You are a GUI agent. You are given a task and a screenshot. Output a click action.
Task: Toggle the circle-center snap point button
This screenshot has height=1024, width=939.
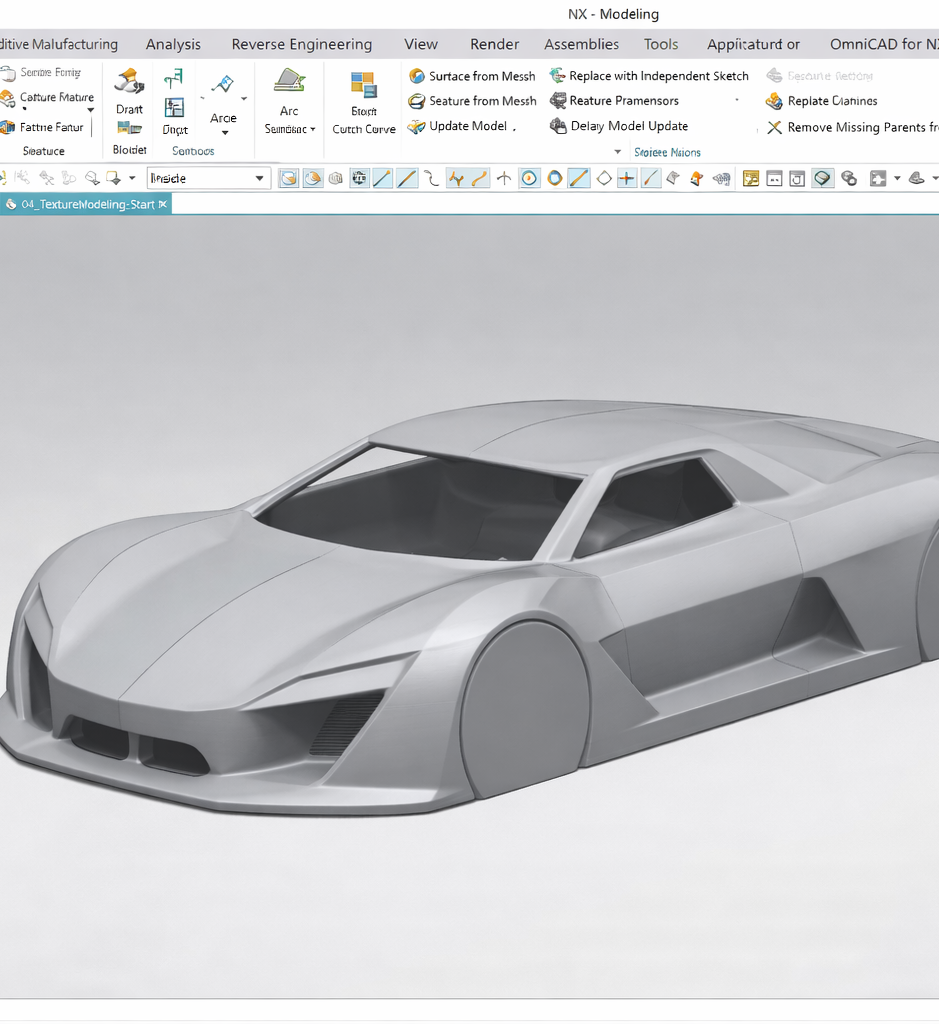[x=529, y=179]
